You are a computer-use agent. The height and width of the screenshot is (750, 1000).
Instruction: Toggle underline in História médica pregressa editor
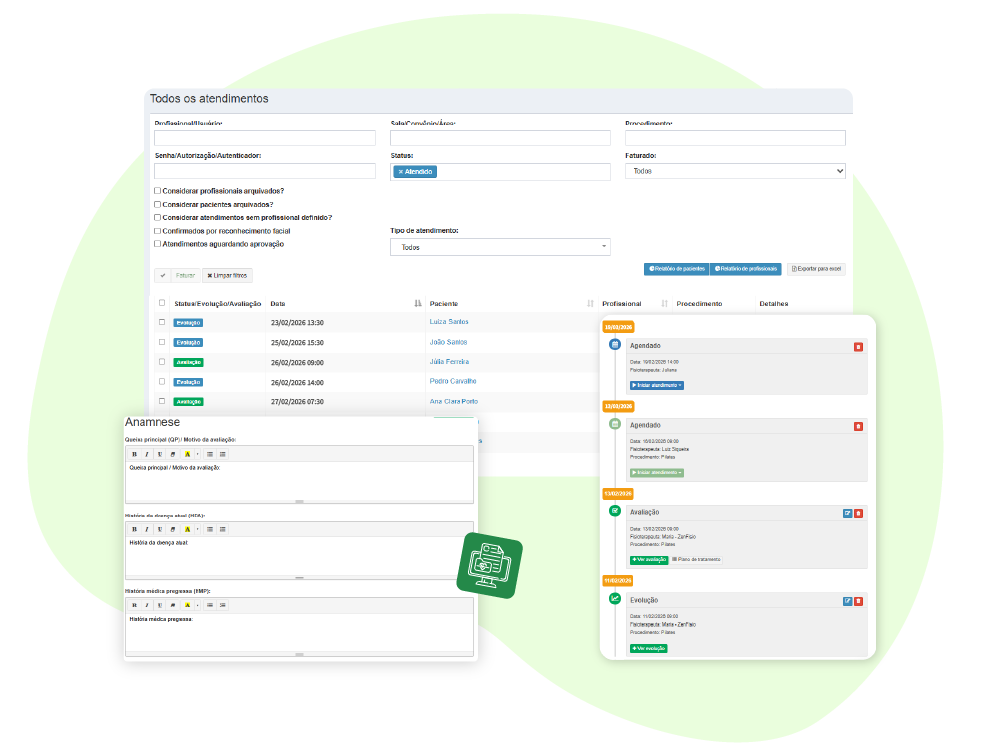point(159,605)
